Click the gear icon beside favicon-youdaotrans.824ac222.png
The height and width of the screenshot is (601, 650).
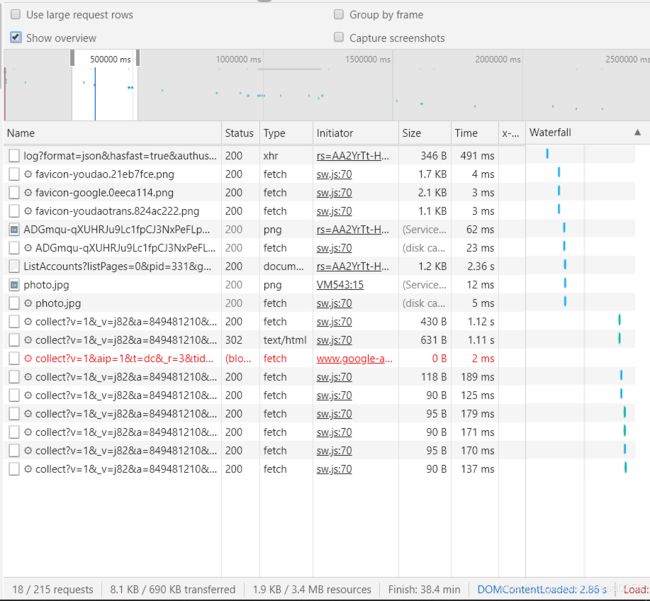pos(28,211)
